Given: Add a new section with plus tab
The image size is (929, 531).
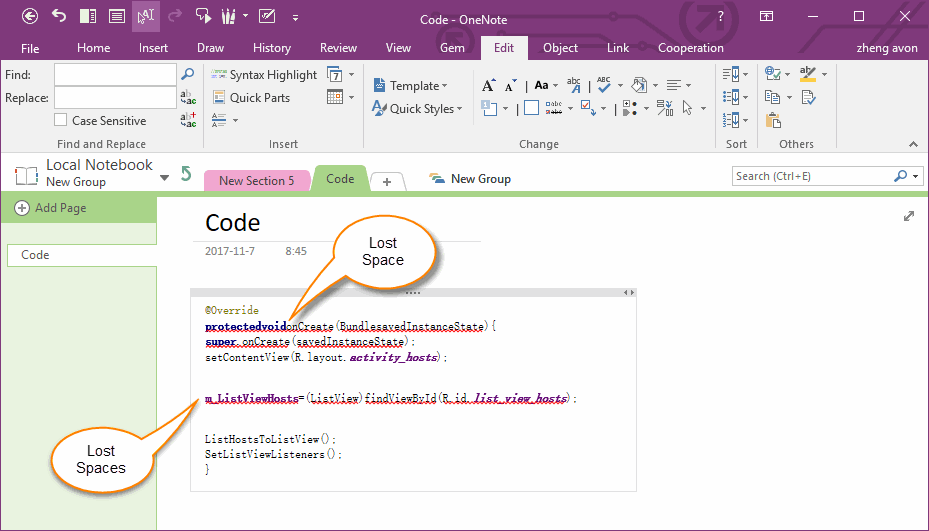Looking at the screenshot, I should [x=388, y=181].
